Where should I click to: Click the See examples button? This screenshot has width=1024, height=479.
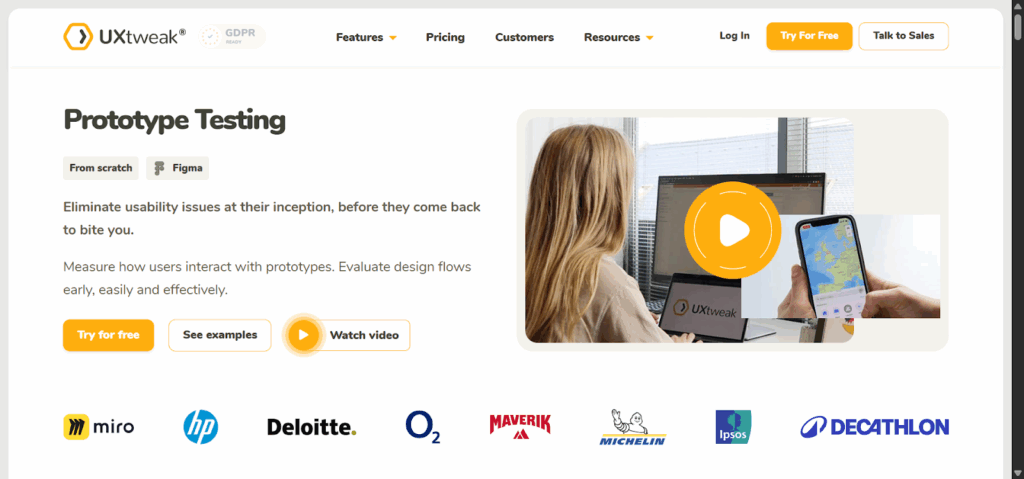point(219,335)
